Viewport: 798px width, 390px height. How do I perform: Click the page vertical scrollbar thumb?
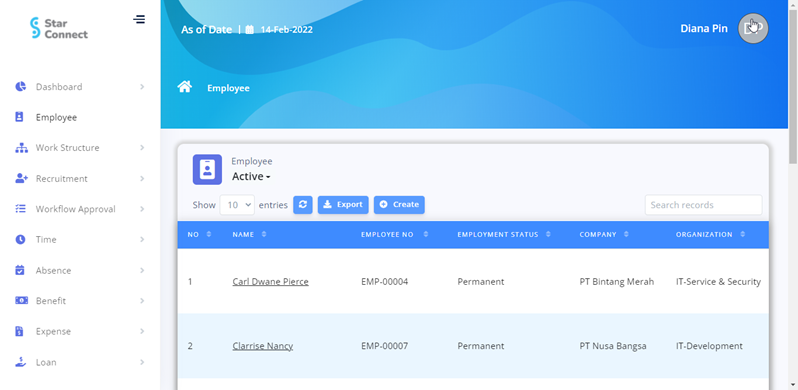[x=793, y=87]
